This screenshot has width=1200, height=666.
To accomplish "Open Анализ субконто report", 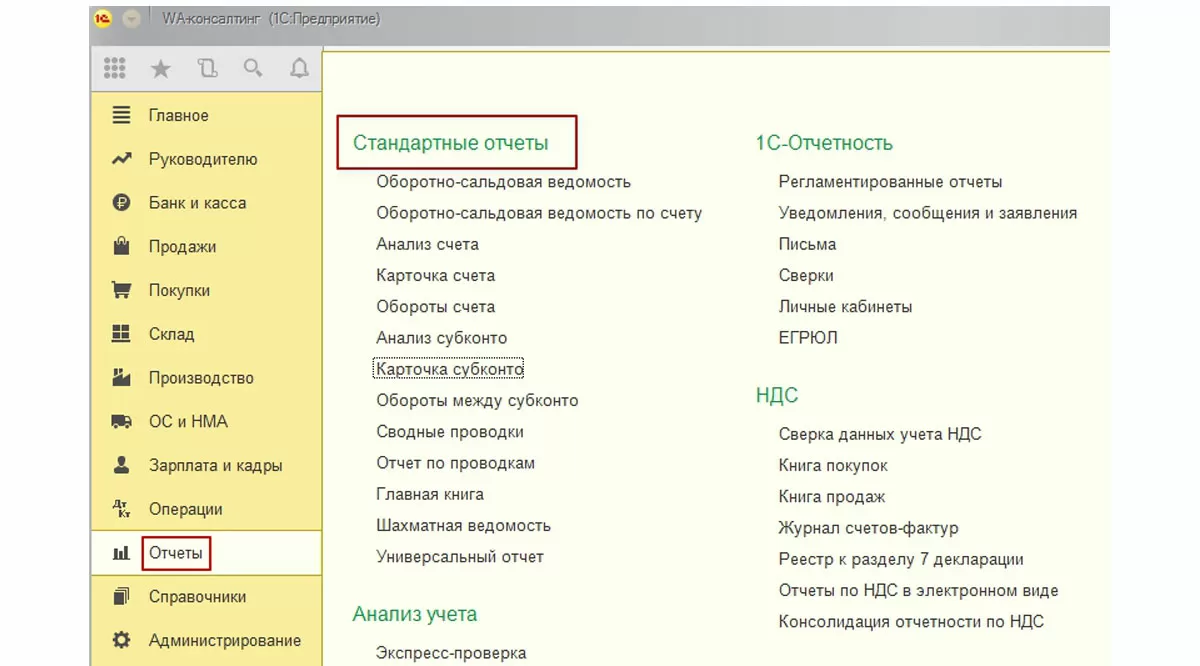I will pyautogui.click(x=441, y=338).
